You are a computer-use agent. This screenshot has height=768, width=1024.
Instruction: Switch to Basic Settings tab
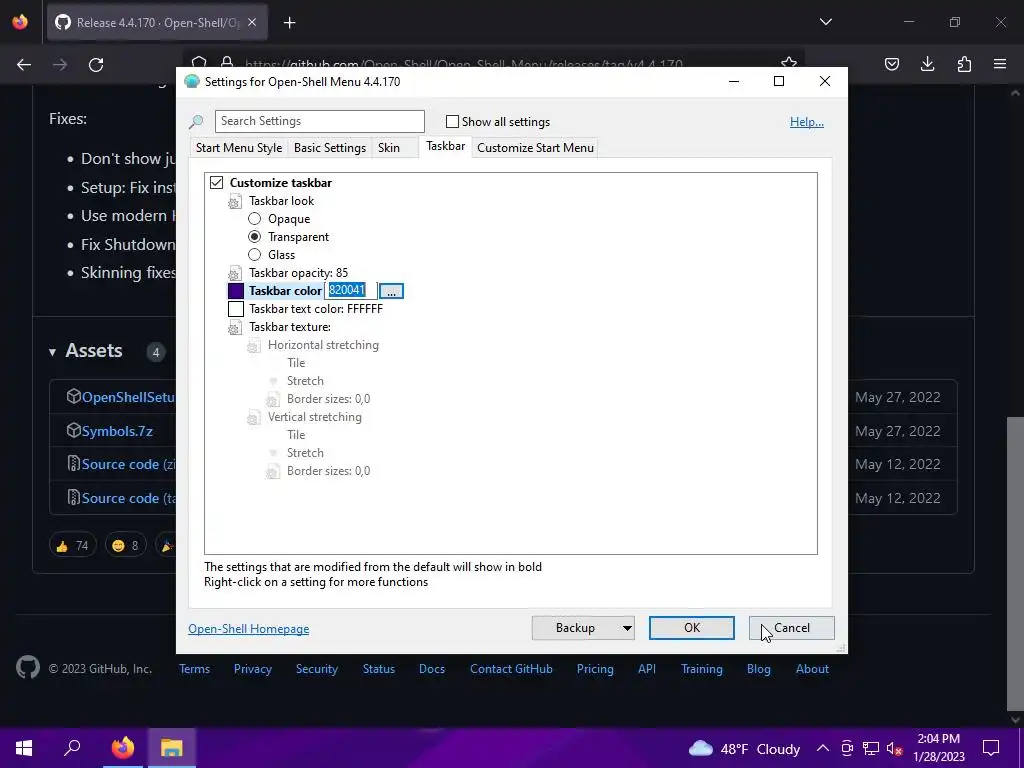tap(330, 148)
